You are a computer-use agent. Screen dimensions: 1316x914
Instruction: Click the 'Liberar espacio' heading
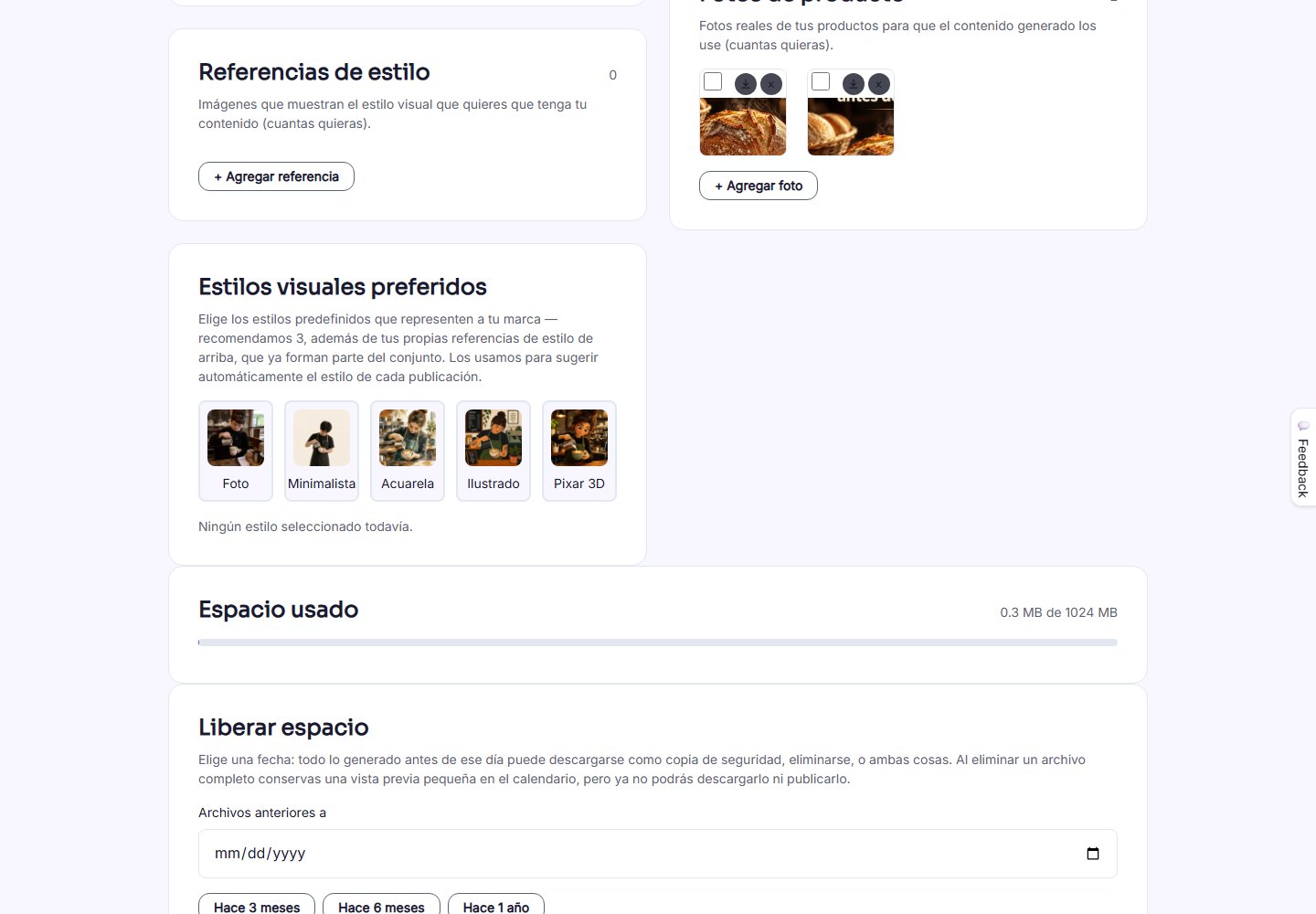(283, 728)
